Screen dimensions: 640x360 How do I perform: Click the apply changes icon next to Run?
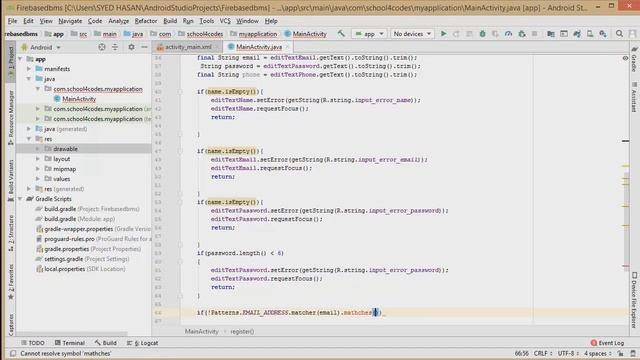tap(456, 34)
